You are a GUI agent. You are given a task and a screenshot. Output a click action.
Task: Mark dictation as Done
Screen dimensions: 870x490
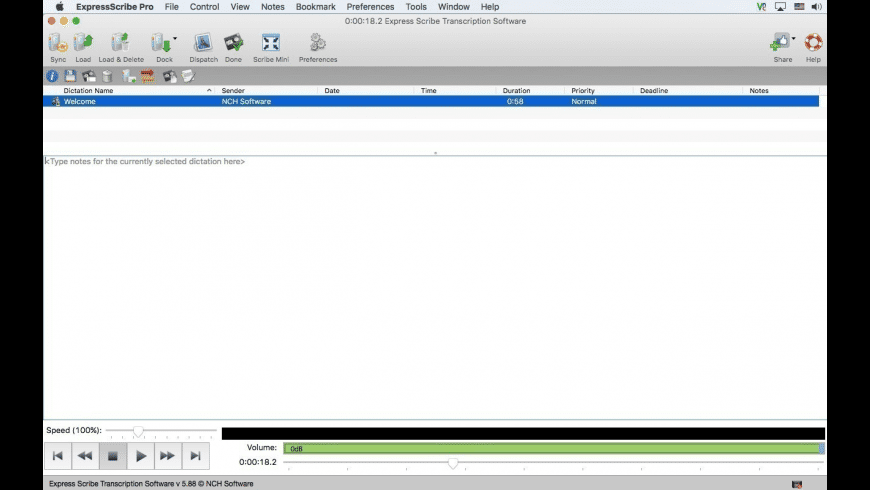coord(233,43)
